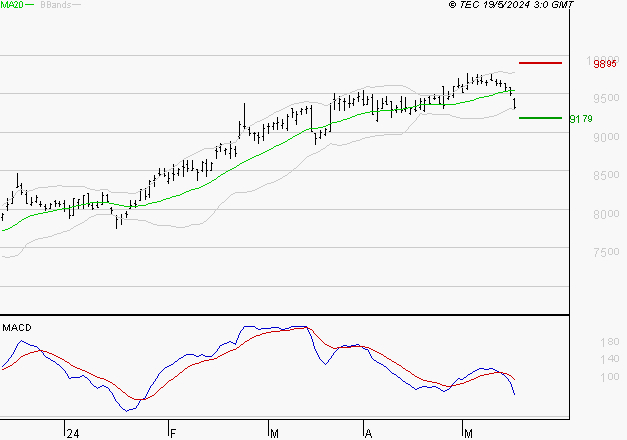Click the 100 MACD axis label
The image size is (627, 440).
coord(610,377)
